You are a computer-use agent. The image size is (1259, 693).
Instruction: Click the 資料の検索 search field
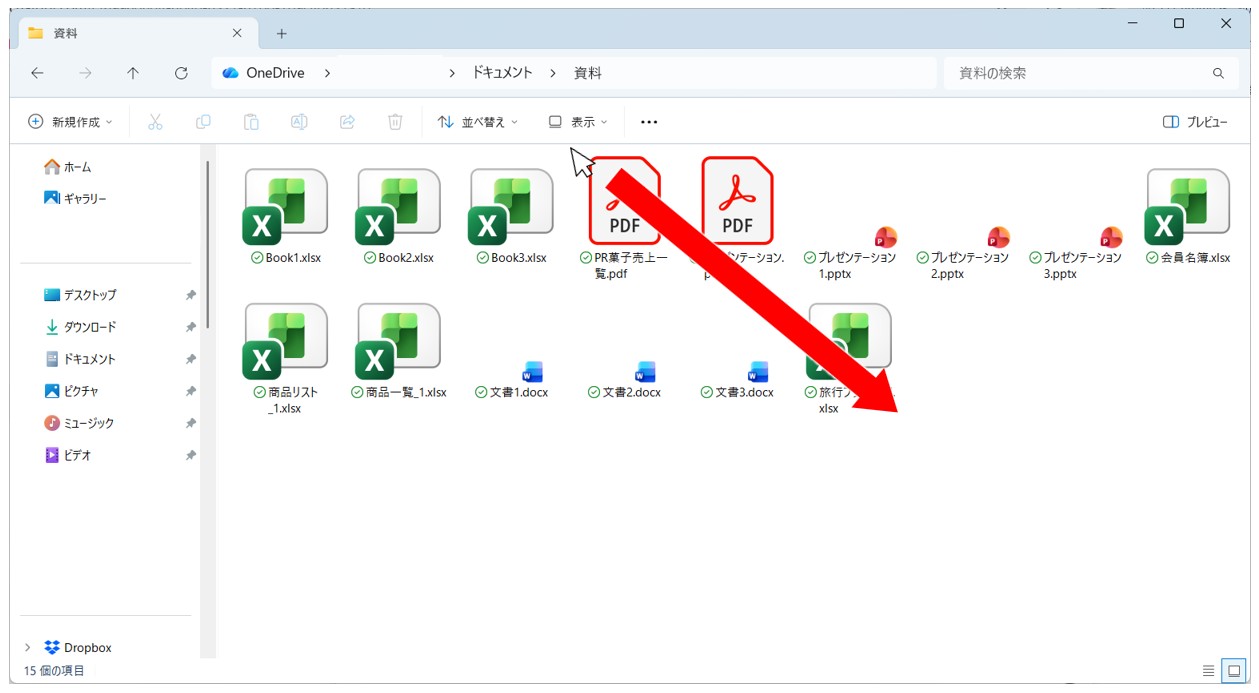click(1080, 73)
